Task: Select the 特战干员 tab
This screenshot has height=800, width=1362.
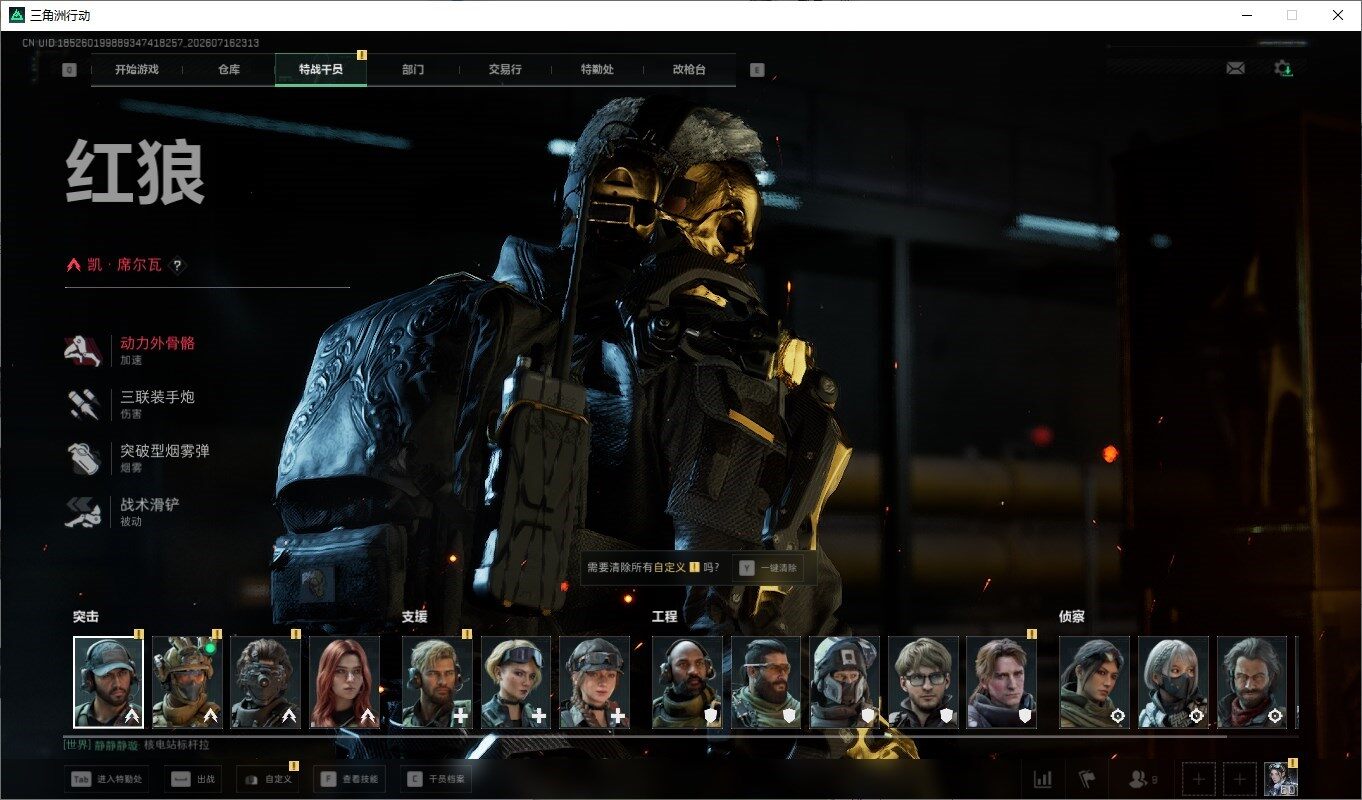Action: pyautogui.click(x=321, y=70)
